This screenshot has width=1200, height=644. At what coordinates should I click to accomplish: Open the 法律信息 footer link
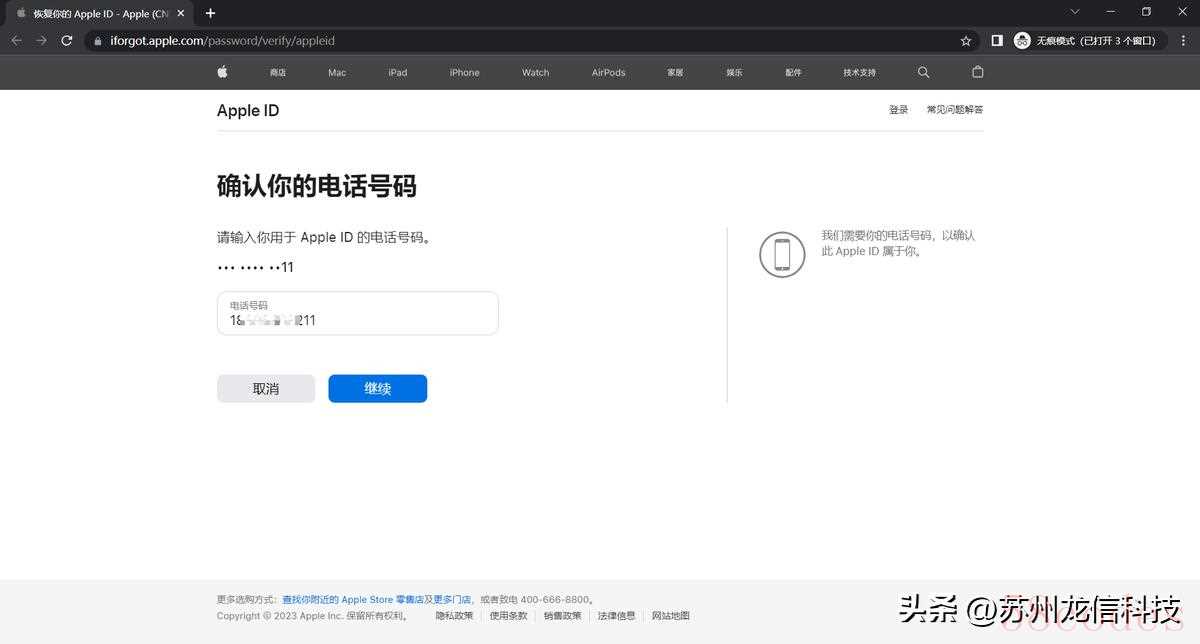[x=617, y=616]
